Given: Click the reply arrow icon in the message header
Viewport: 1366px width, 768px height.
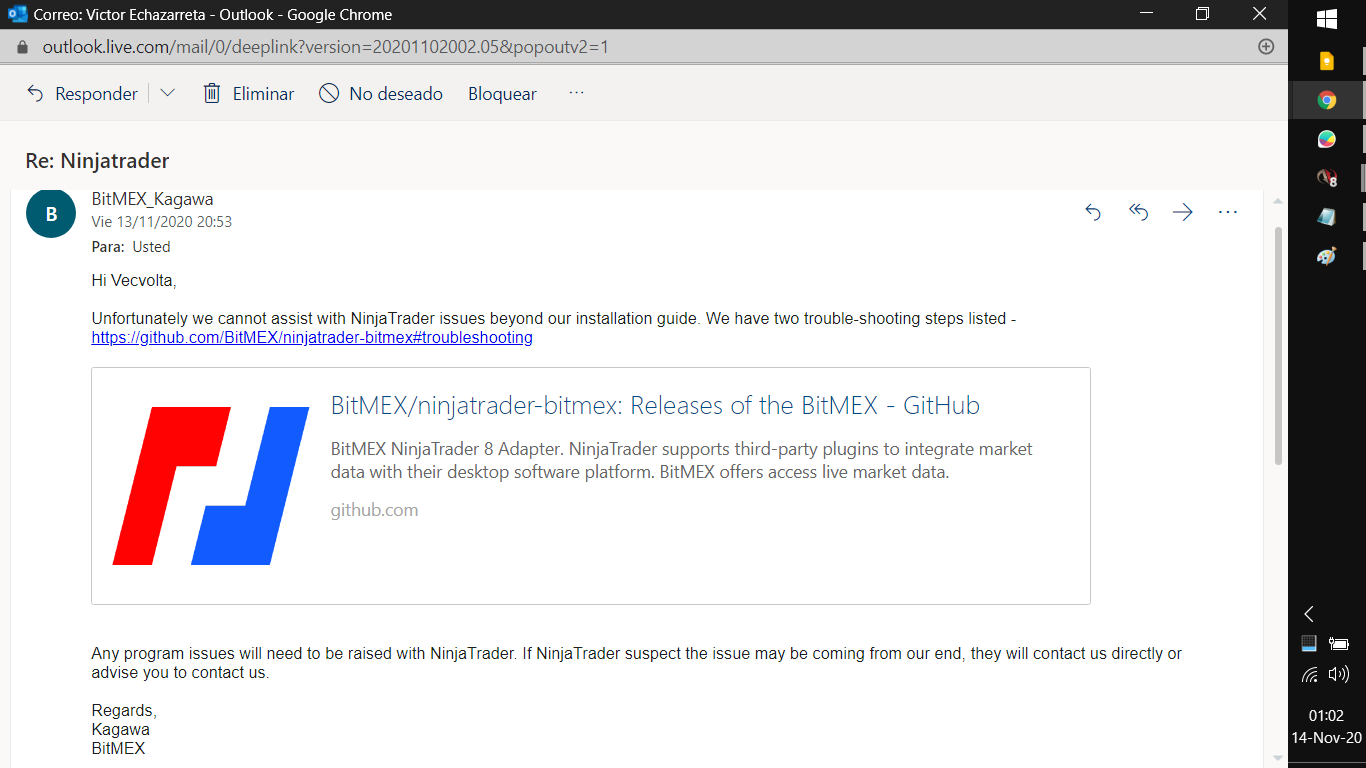Looking at the screenshot, I should [x=1093, y=212].
